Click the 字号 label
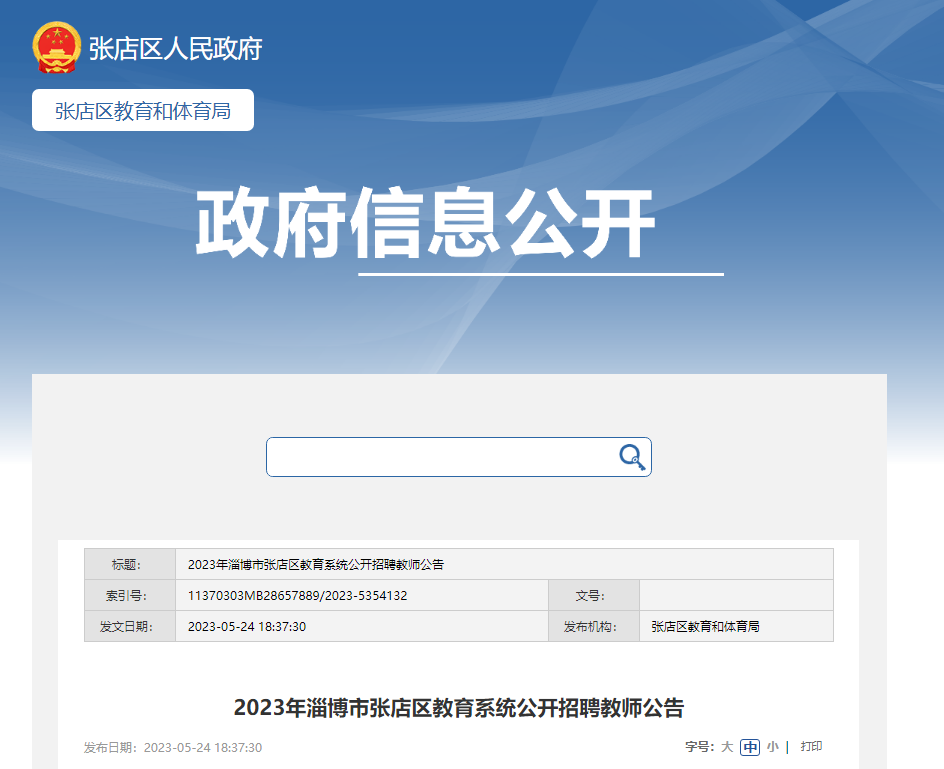 700,747
